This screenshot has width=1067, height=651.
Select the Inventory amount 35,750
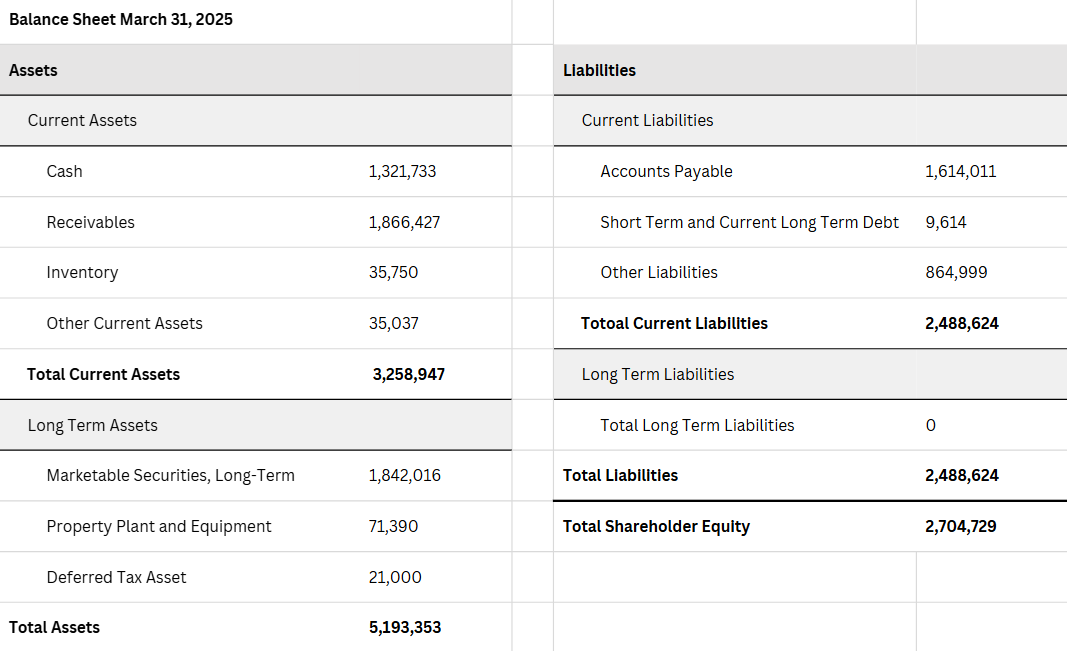393,273
